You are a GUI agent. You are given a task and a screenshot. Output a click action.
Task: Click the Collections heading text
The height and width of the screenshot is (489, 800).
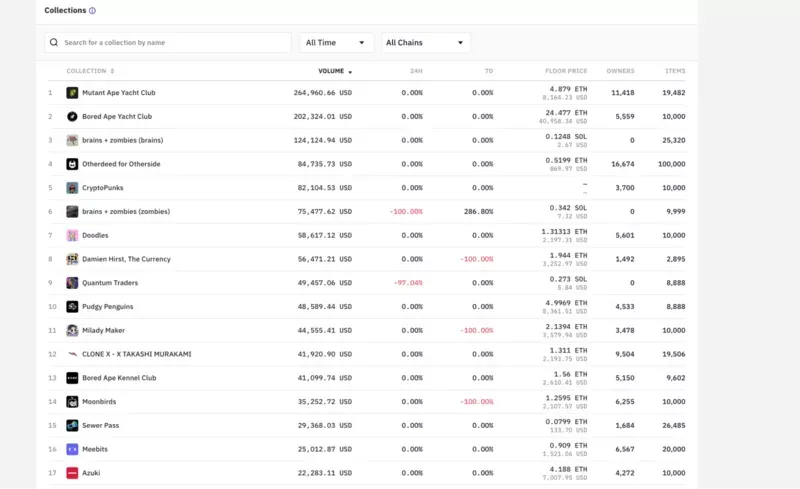(65, 10)
